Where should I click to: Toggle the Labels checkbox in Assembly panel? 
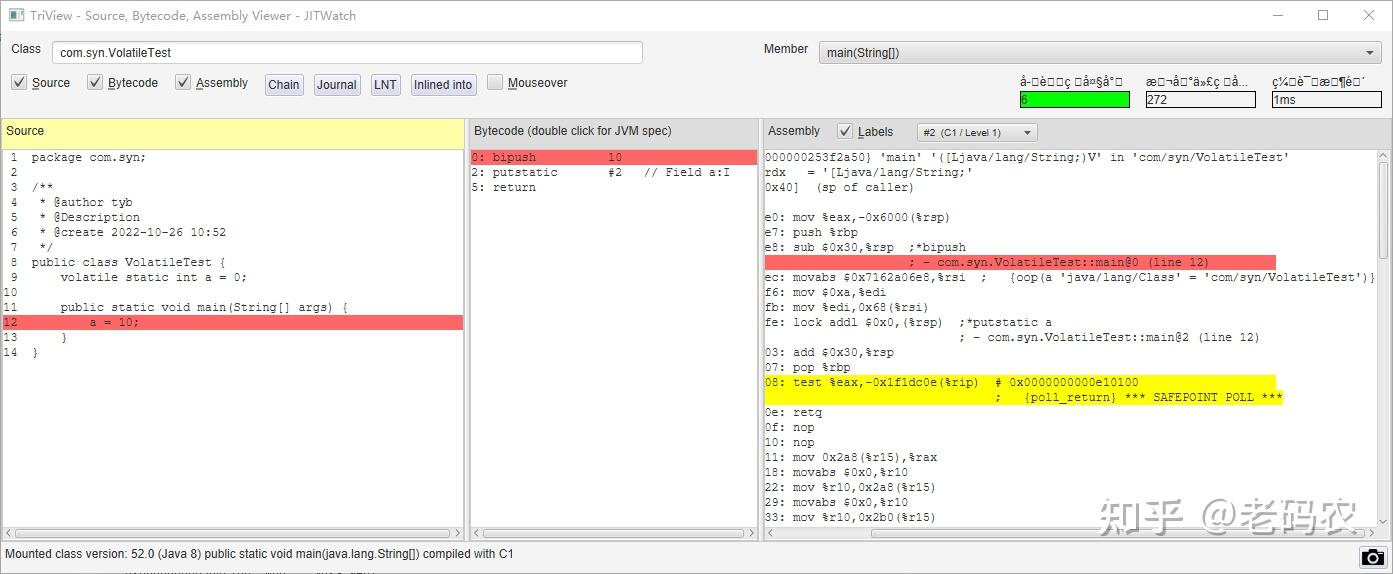845,131
